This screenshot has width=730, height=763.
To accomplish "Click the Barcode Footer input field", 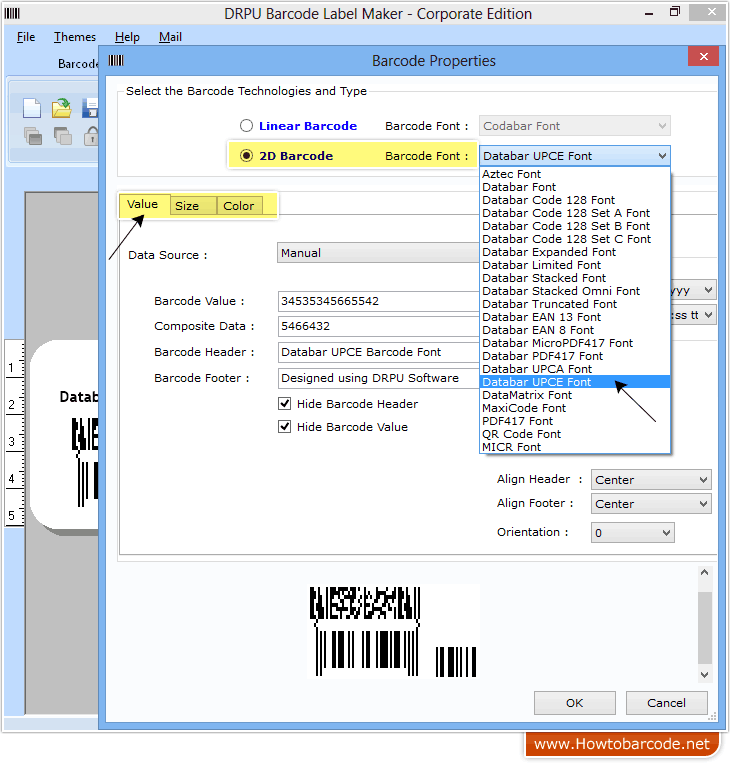I will pos(379,378).
